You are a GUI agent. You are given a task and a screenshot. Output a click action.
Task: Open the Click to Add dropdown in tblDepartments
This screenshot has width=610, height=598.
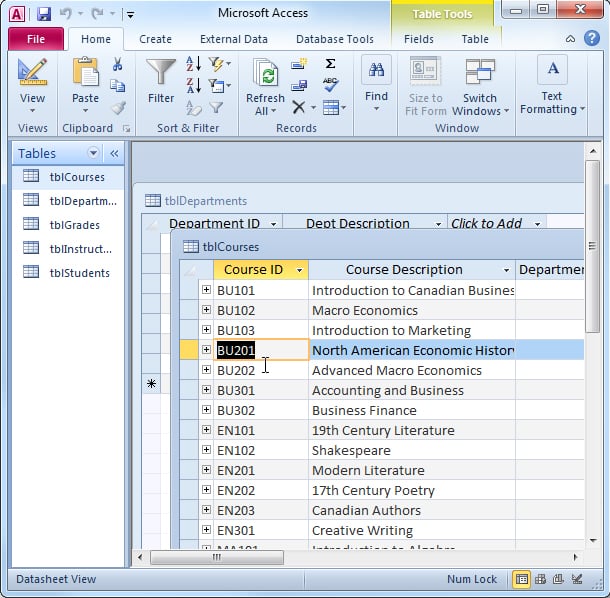click(537, 224)
